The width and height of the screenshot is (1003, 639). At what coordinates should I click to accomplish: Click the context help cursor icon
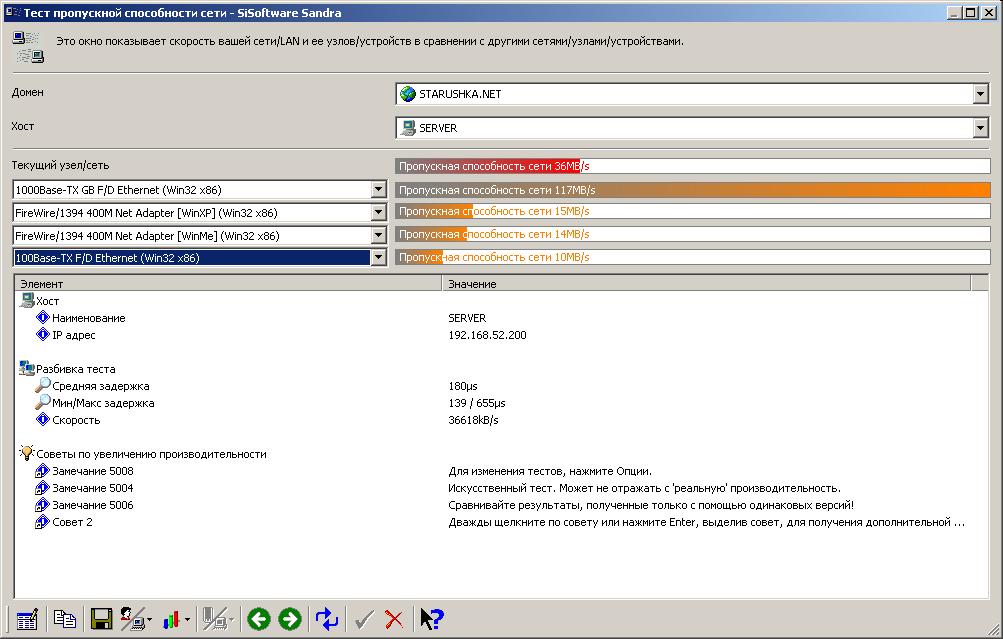[x=431, y=619]
